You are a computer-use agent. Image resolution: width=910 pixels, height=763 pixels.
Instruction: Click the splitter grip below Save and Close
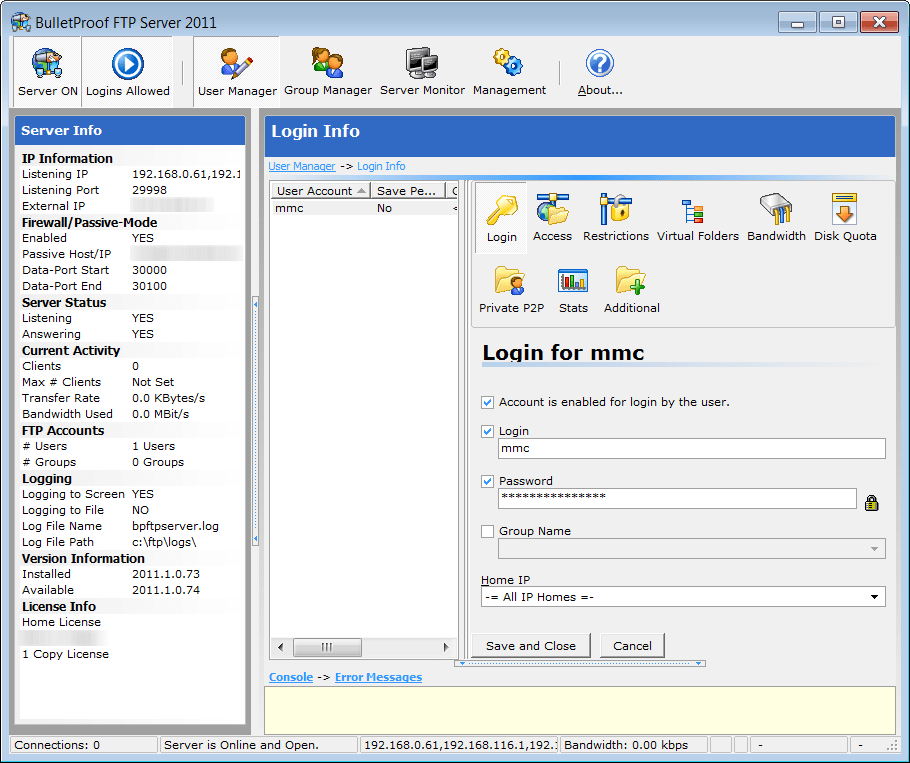[x=580, y=663]
